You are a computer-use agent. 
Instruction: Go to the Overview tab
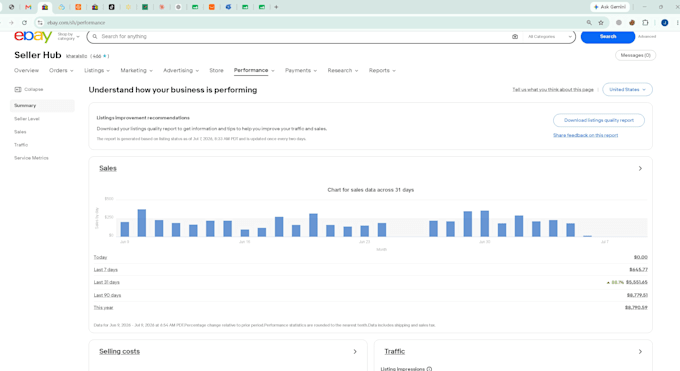(x=26, y=70)
